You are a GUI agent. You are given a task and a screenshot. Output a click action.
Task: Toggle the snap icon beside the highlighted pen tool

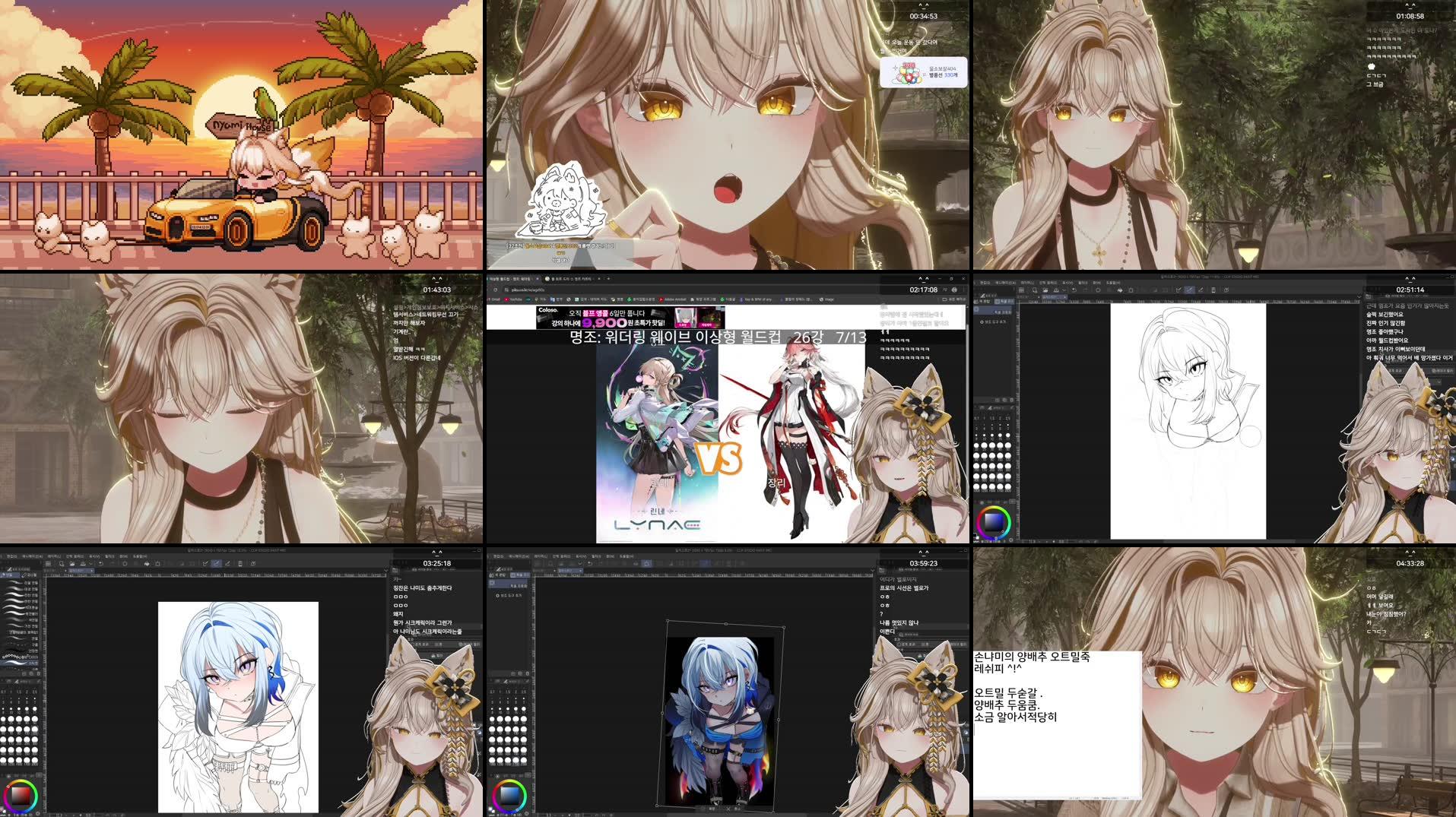(x=227, y=563)
